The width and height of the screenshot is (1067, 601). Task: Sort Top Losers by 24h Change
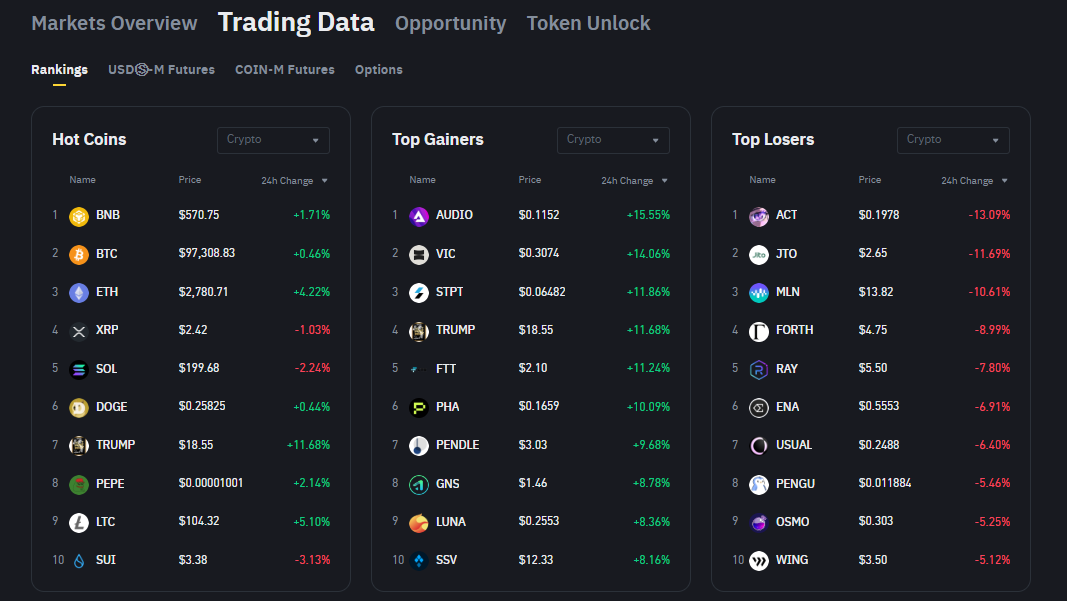pyautogui.click(x=974, y=181)
